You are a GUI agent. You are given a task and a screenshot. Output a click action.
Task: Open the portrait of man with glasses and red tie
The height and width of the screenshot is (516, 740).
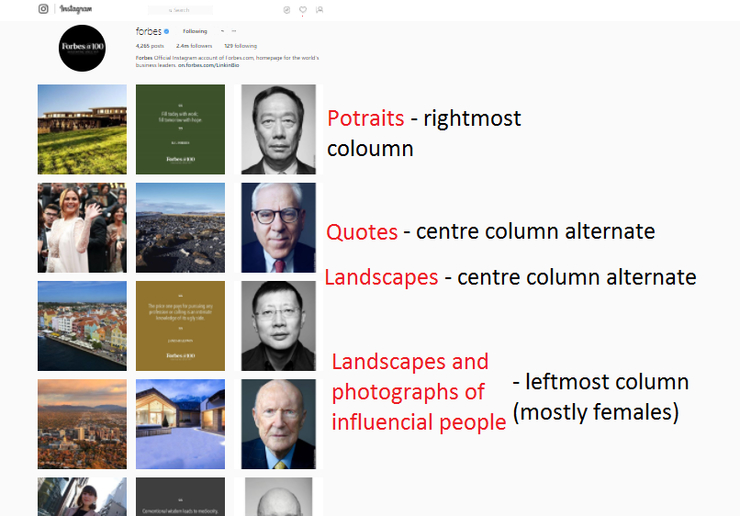click(278, 228)
